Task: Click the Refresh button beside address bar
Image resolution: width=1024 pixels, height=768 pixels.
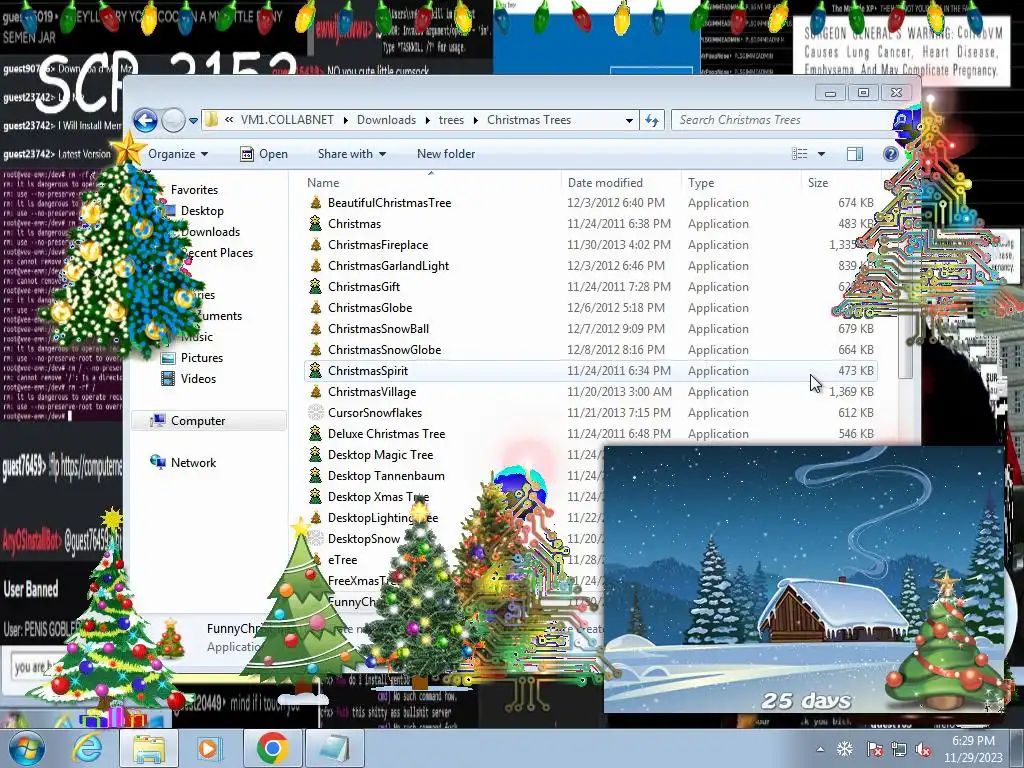Action: coord(652,120)
